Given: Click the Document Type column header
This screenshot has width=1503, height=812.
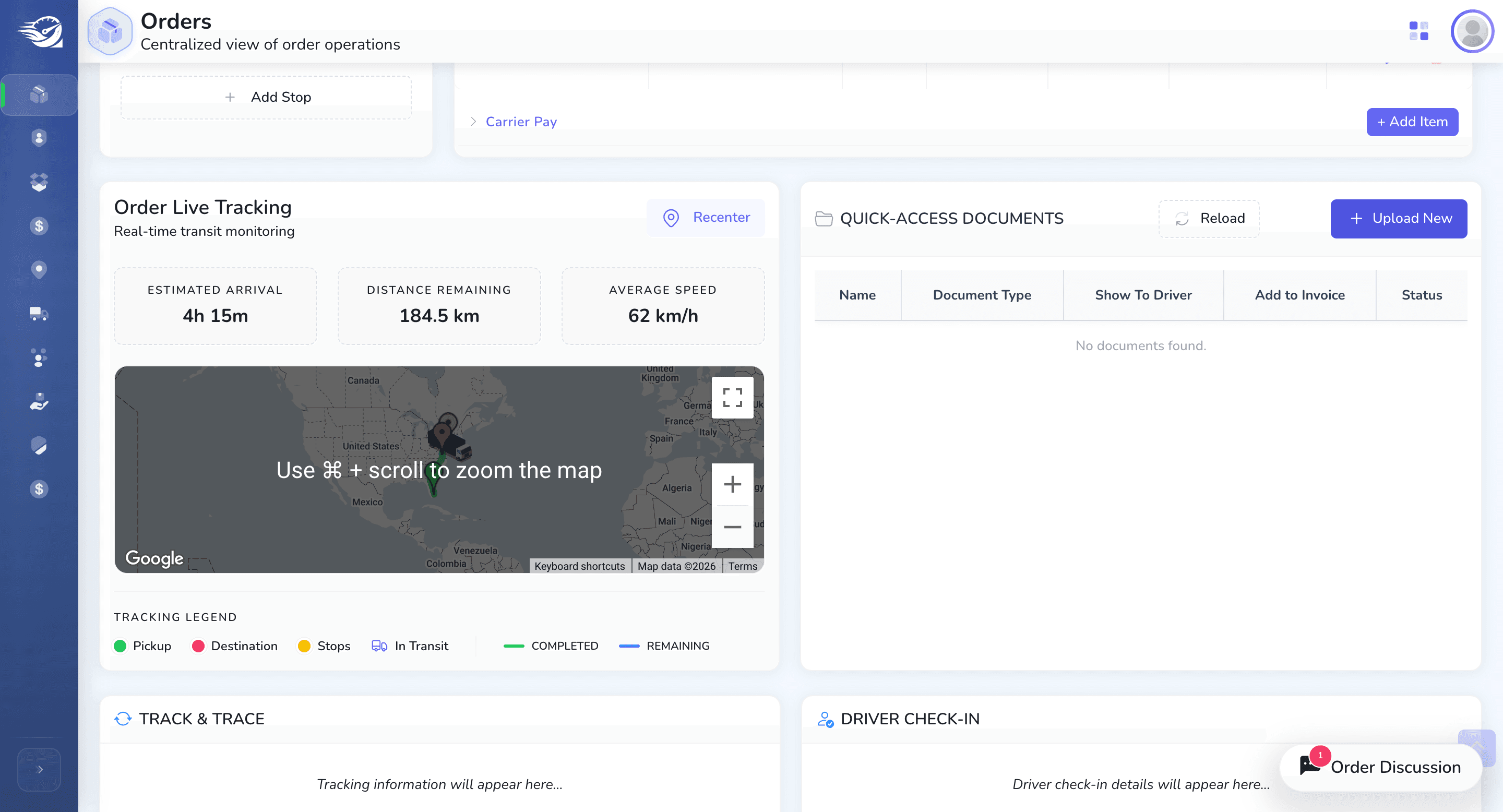Looking at the screenshot, I should point(982,295).
